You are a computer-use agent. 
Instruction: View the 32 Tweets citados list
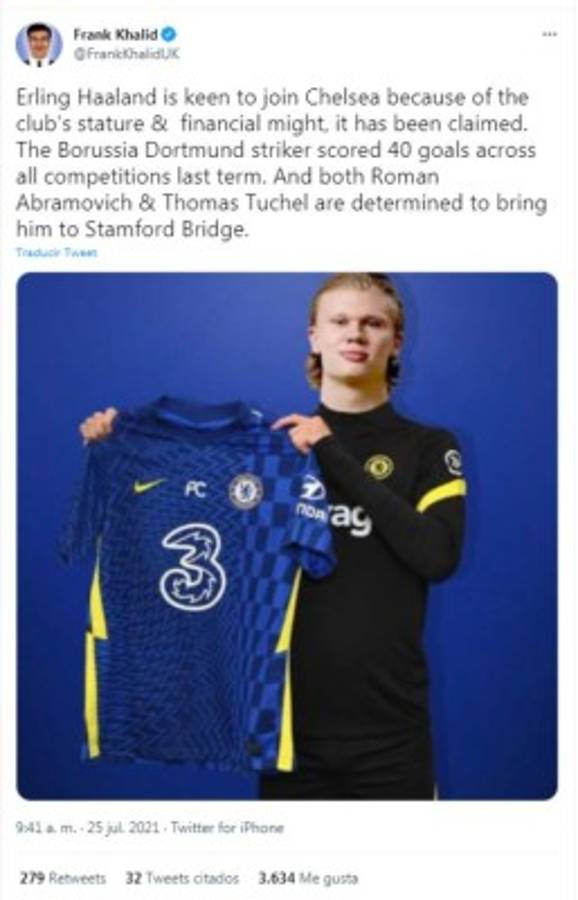(182, 878)
